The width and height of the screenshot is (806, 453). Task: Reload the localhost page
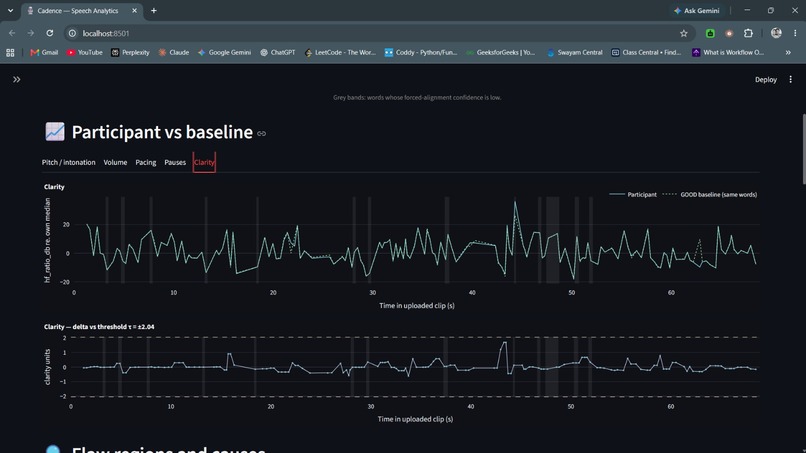point(50,33)
